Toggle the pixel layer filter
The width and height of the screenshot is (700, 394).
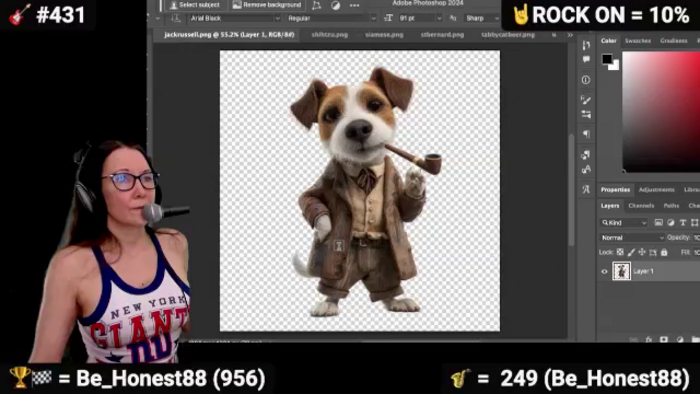[658, 222]
